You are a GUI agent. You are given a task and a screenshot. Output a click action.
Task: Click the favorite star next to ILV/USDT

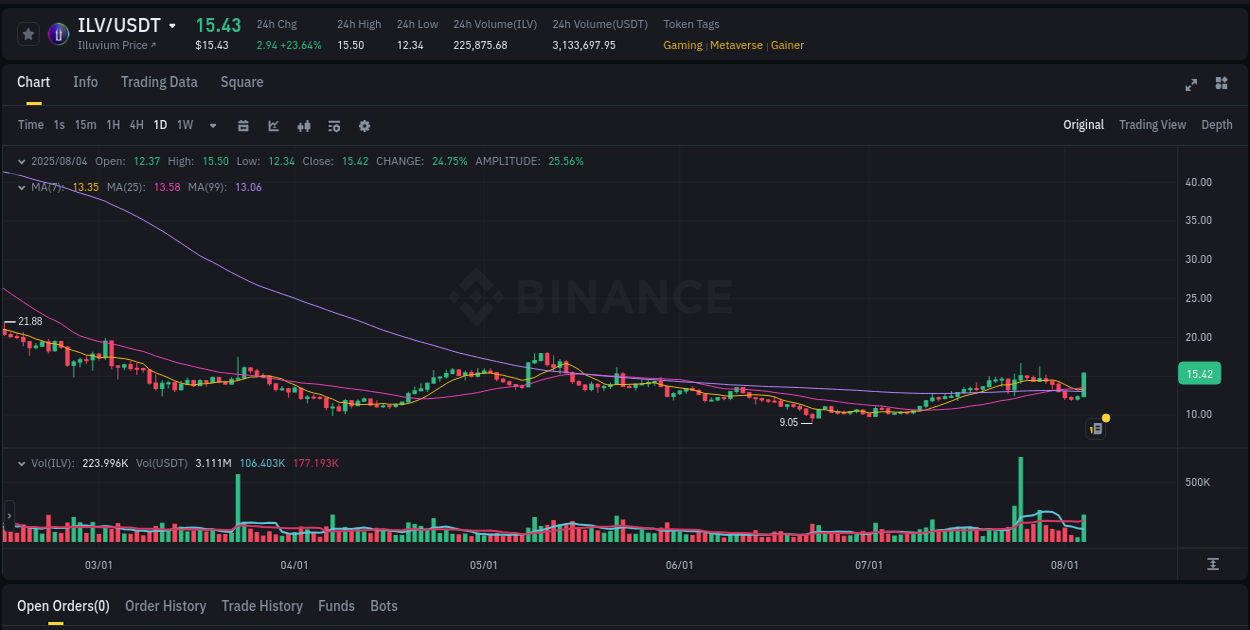28,33
